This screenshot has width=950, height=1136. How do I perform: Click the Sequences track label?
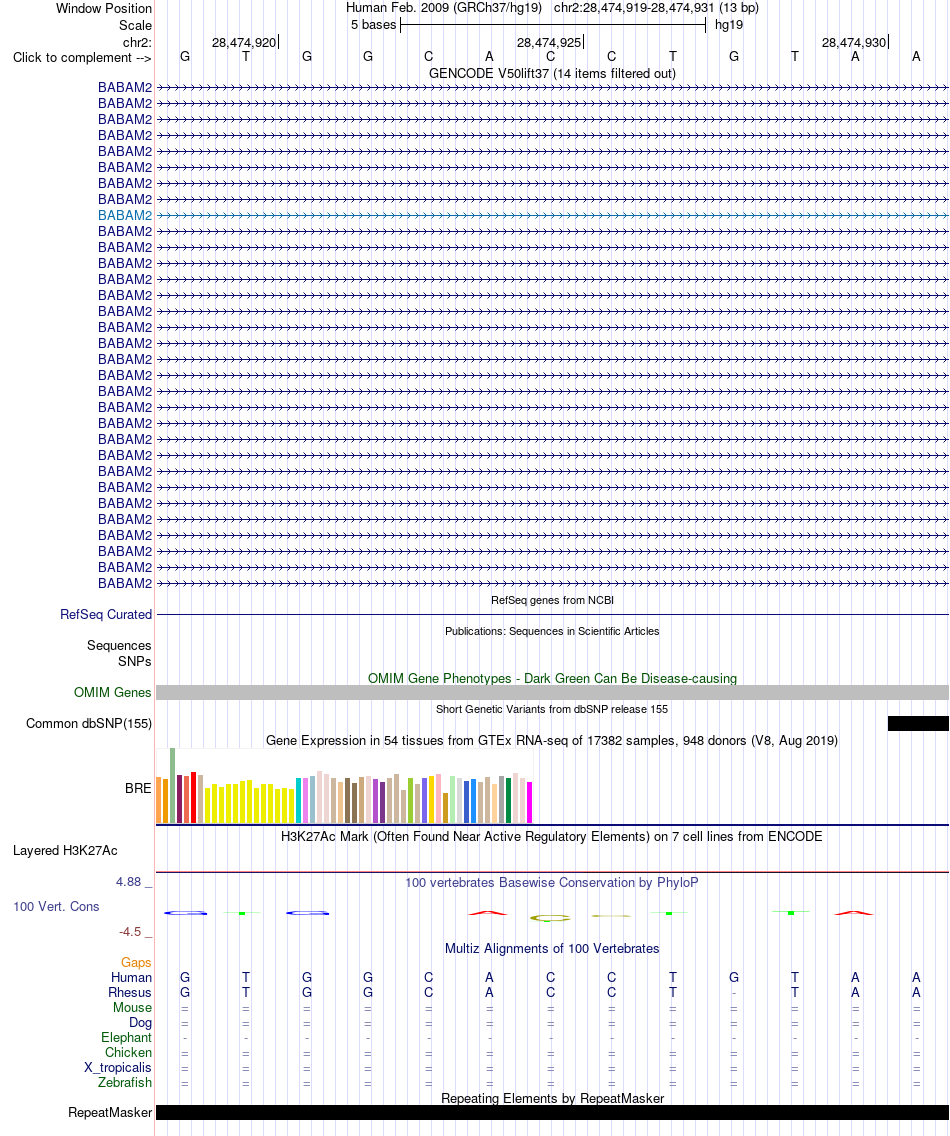tap(119, 646)
